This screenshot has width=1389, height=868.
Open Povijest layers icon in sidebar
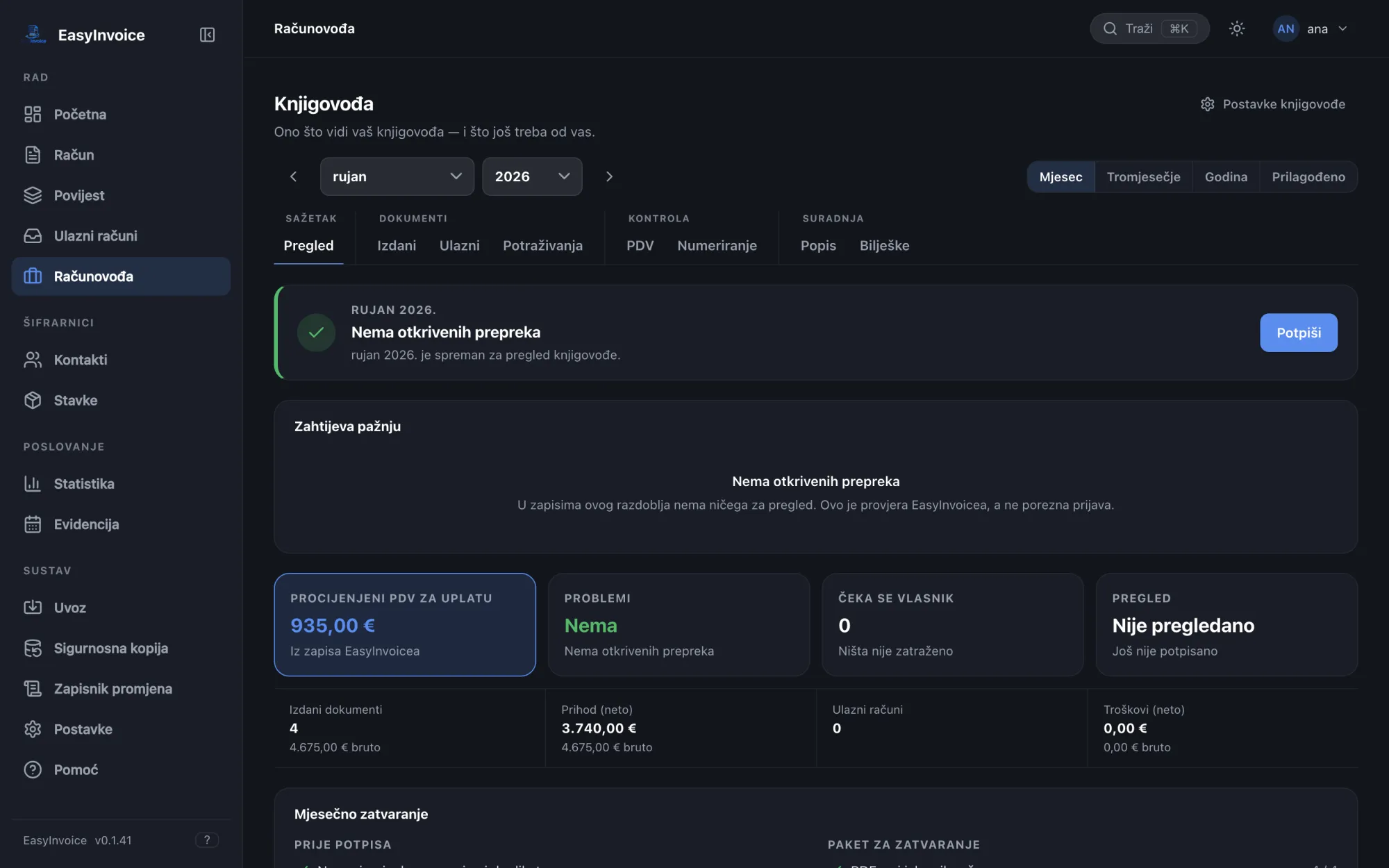coord(33,195)
